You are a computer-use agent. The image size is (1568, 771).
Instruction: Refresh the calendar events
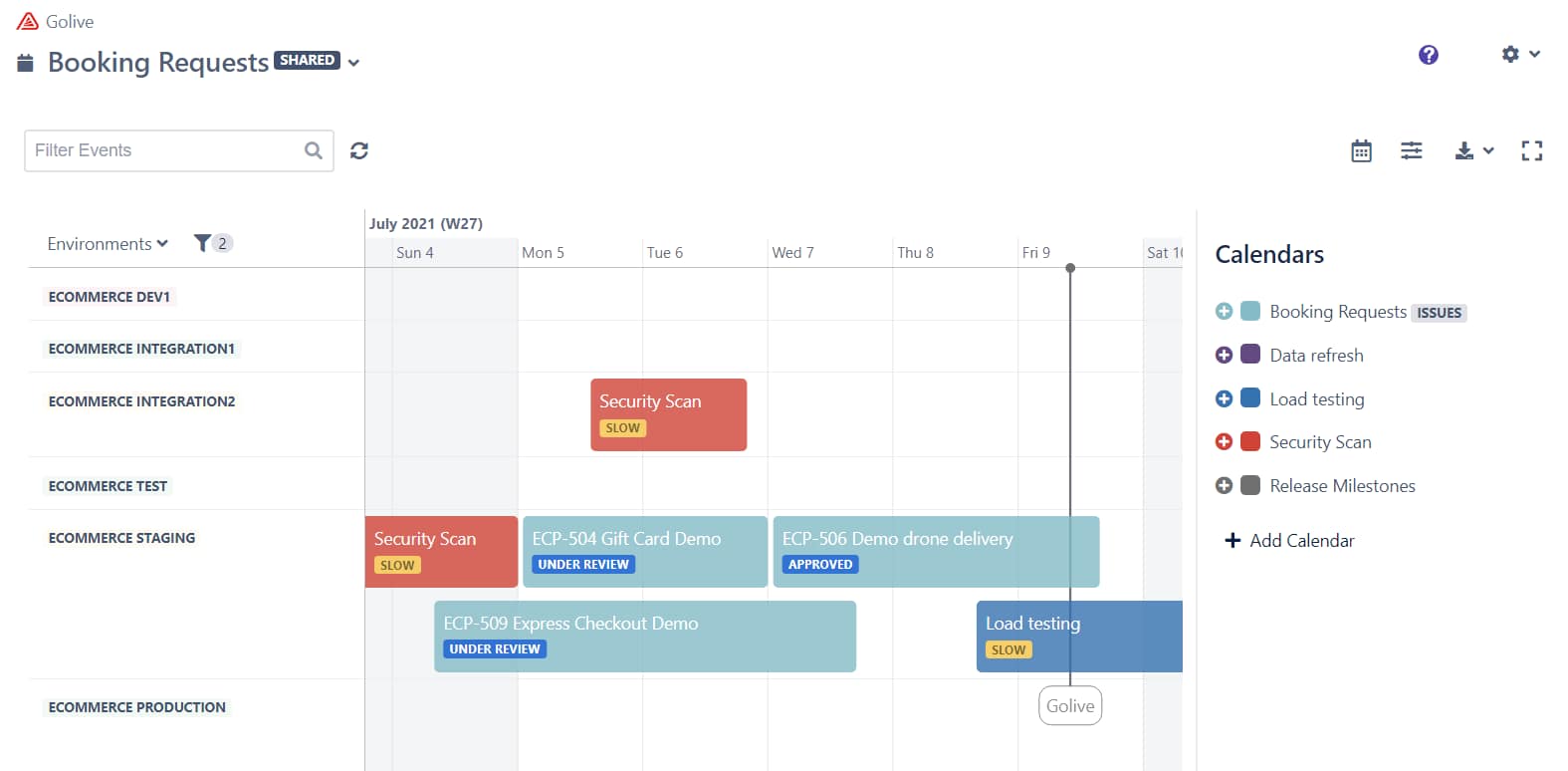click(x=359, y=150)
